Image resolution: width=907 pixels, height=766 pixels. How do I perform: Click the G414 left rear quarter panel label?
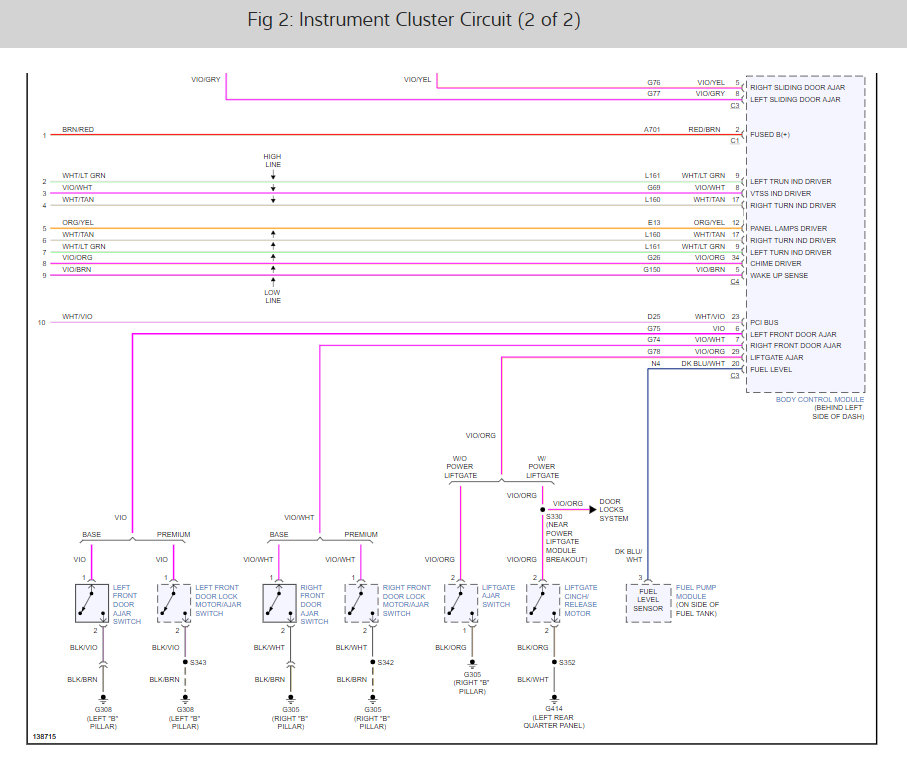coord(554,717)
